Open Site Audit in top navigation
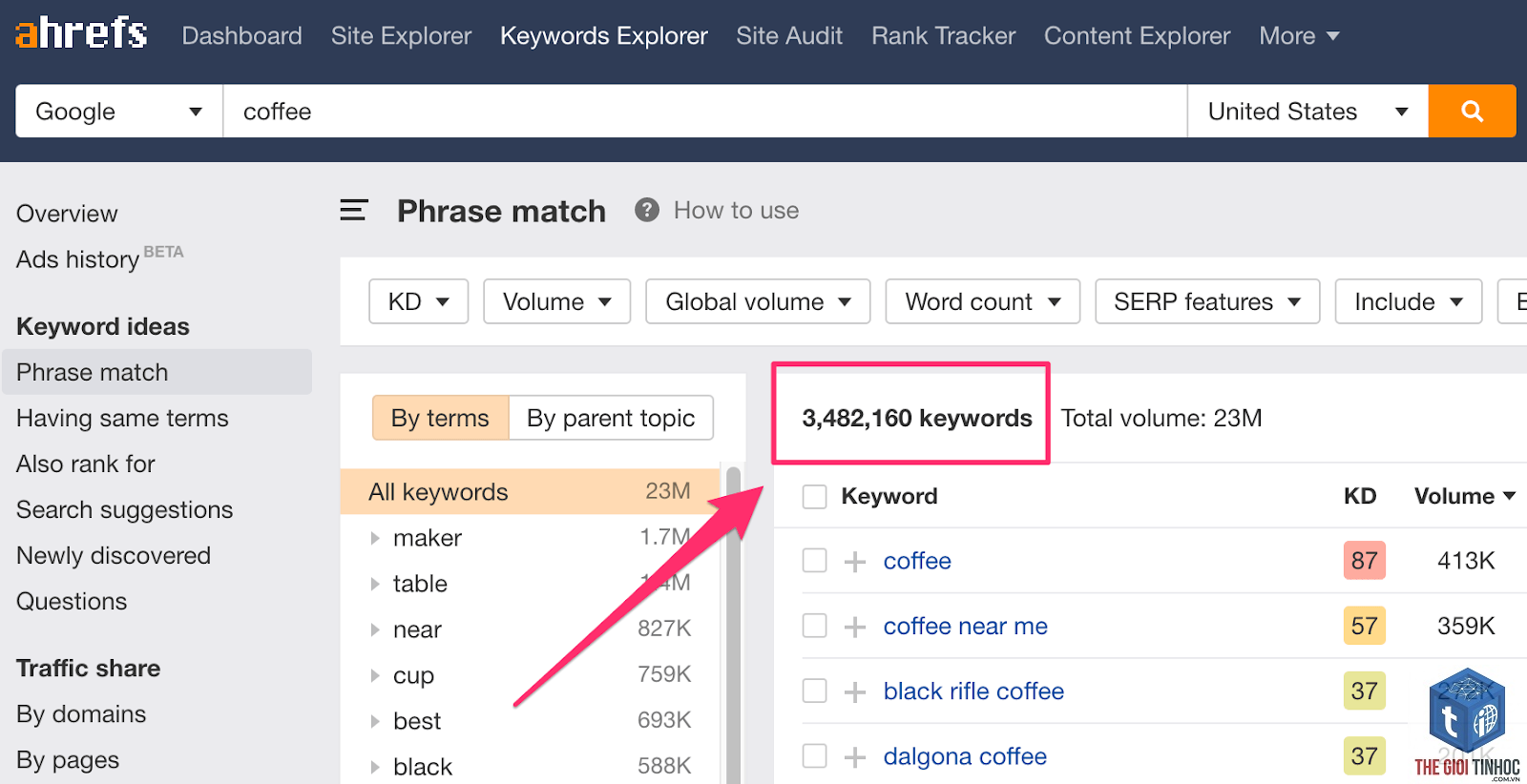This screenshot has width=1527, height=784. coord(789,35)
